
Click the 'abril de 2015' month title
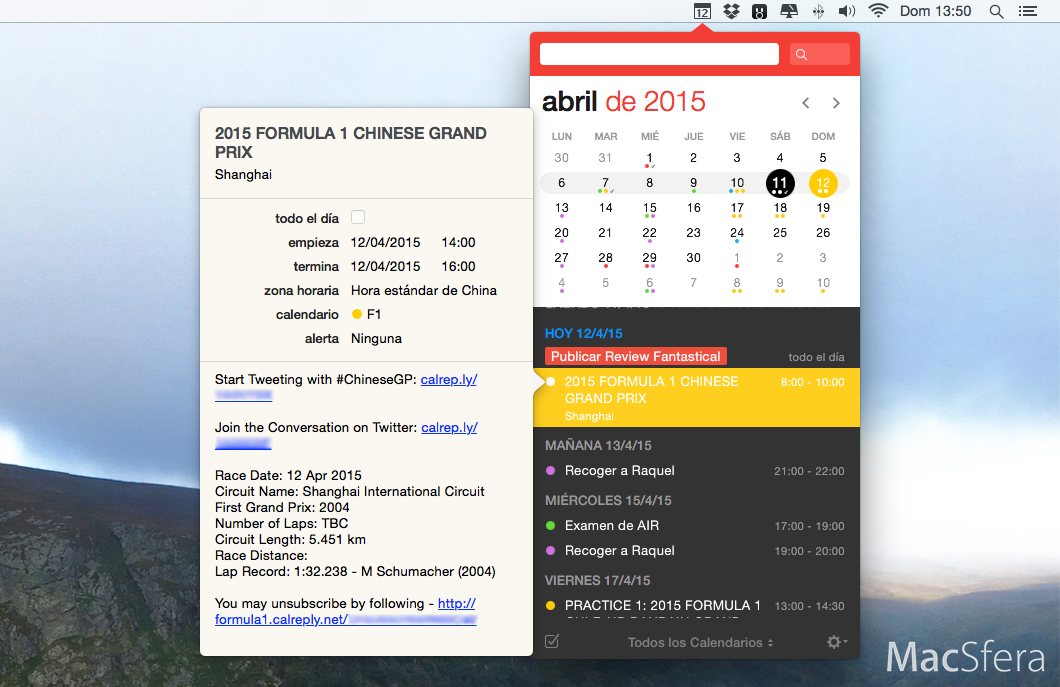tap(623, 102)
